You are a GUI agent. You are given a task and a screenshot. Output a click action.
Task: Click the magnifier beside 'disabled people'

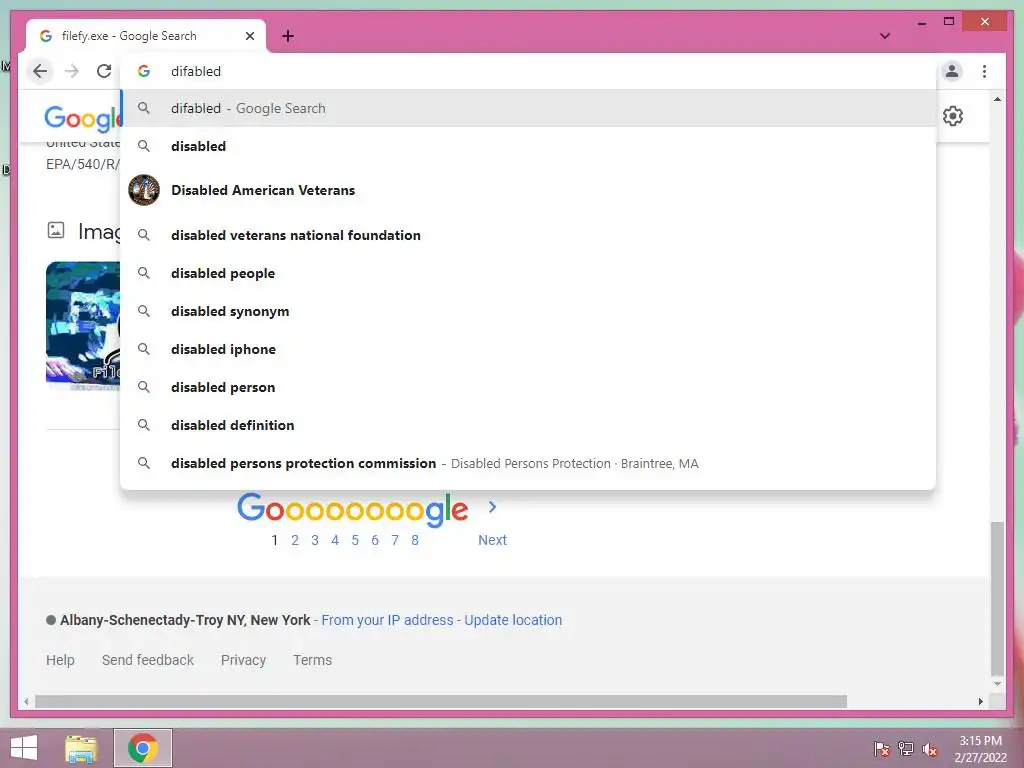coord(144,273)
